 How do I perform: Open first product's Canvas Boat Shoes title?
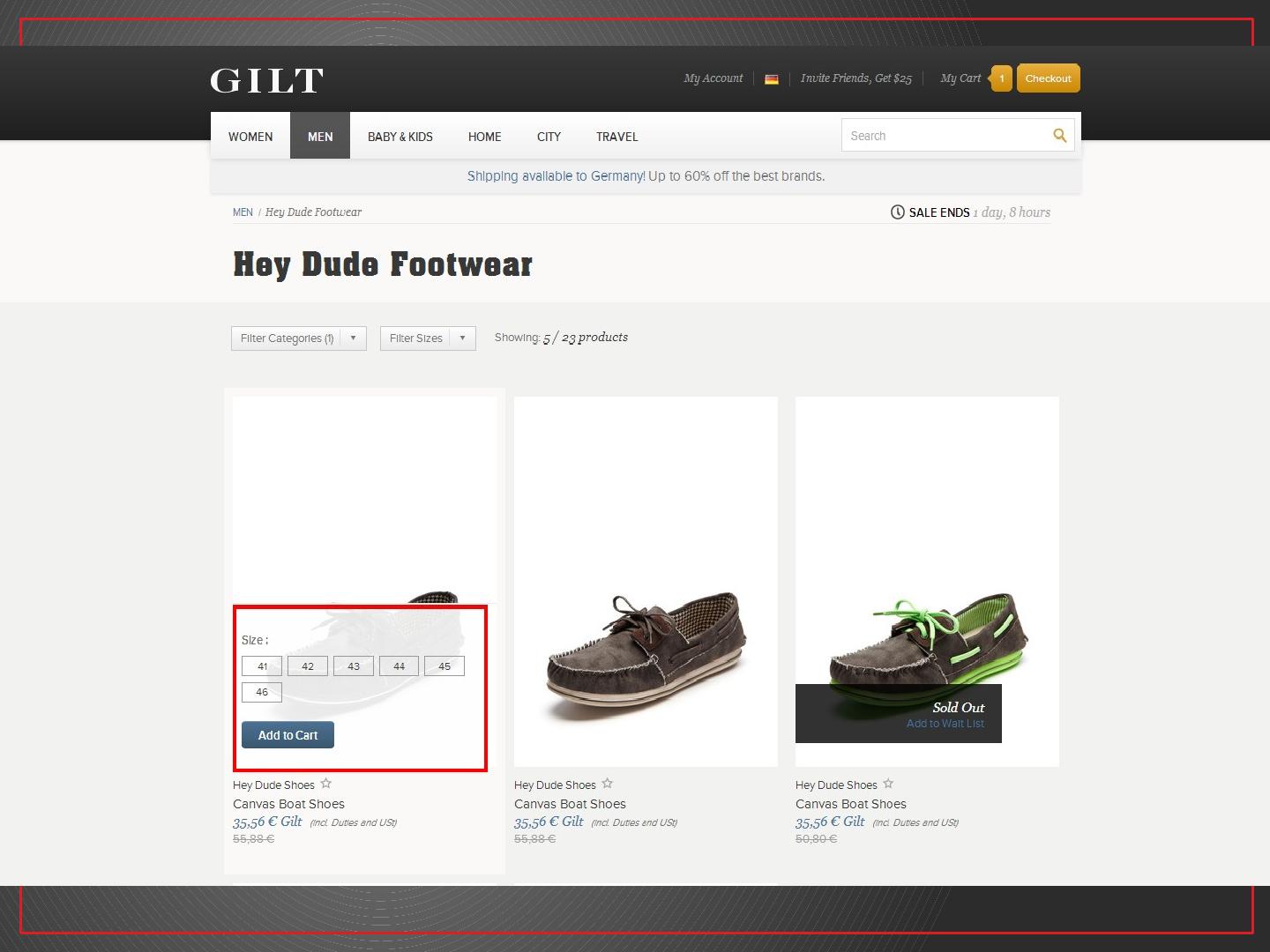(288, 804)
